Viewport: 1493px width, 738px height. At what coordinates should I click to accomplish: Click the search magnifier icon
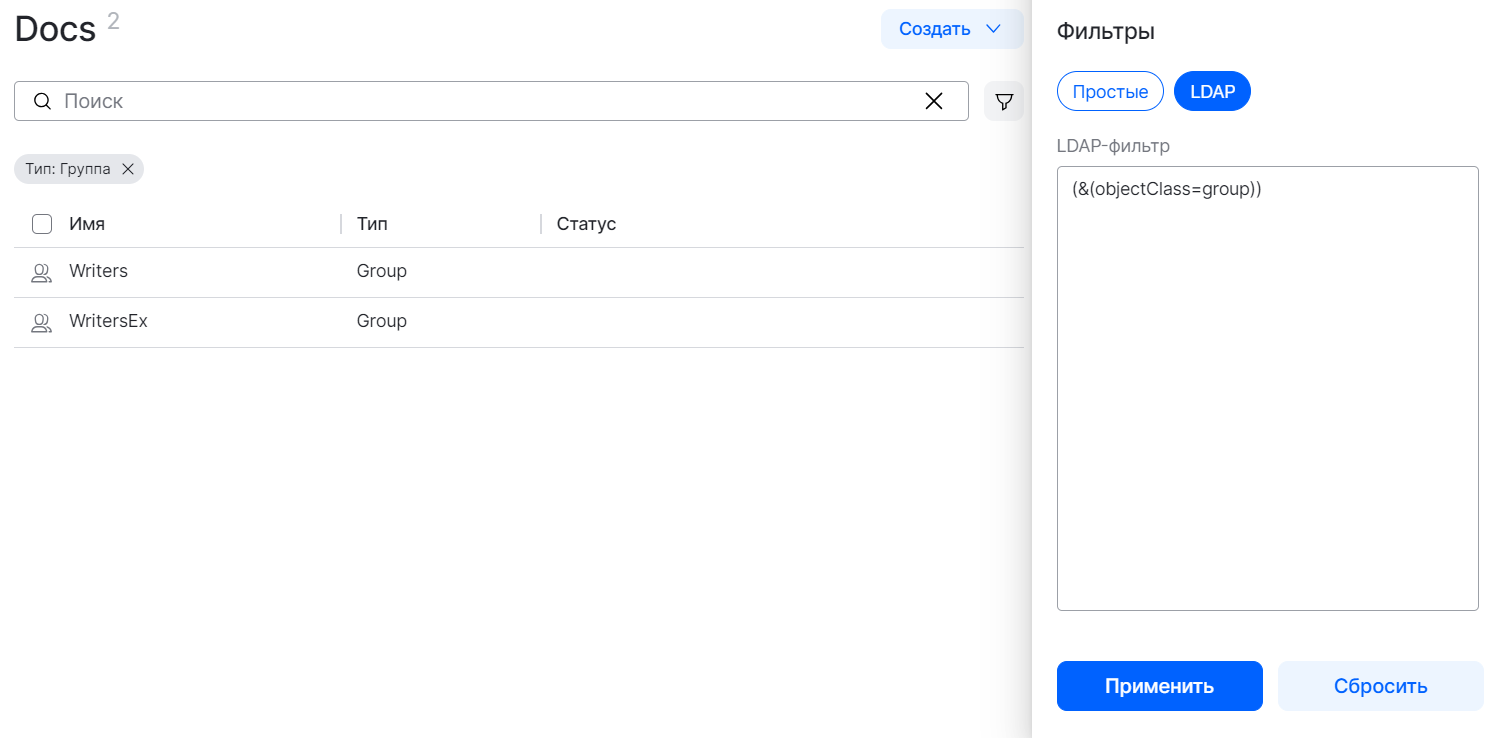click(42, 101)
